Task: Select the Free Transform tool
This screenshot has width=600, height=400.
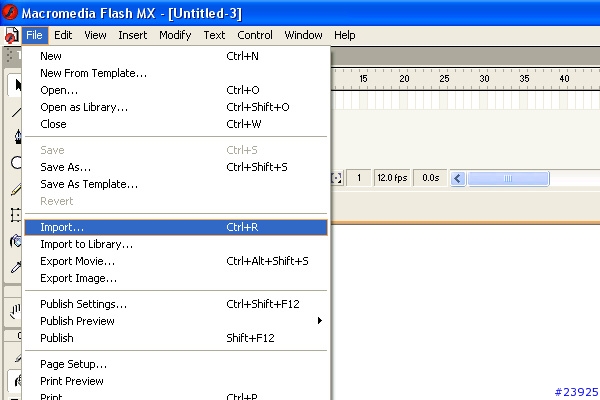Action: (x=16, y=215)
